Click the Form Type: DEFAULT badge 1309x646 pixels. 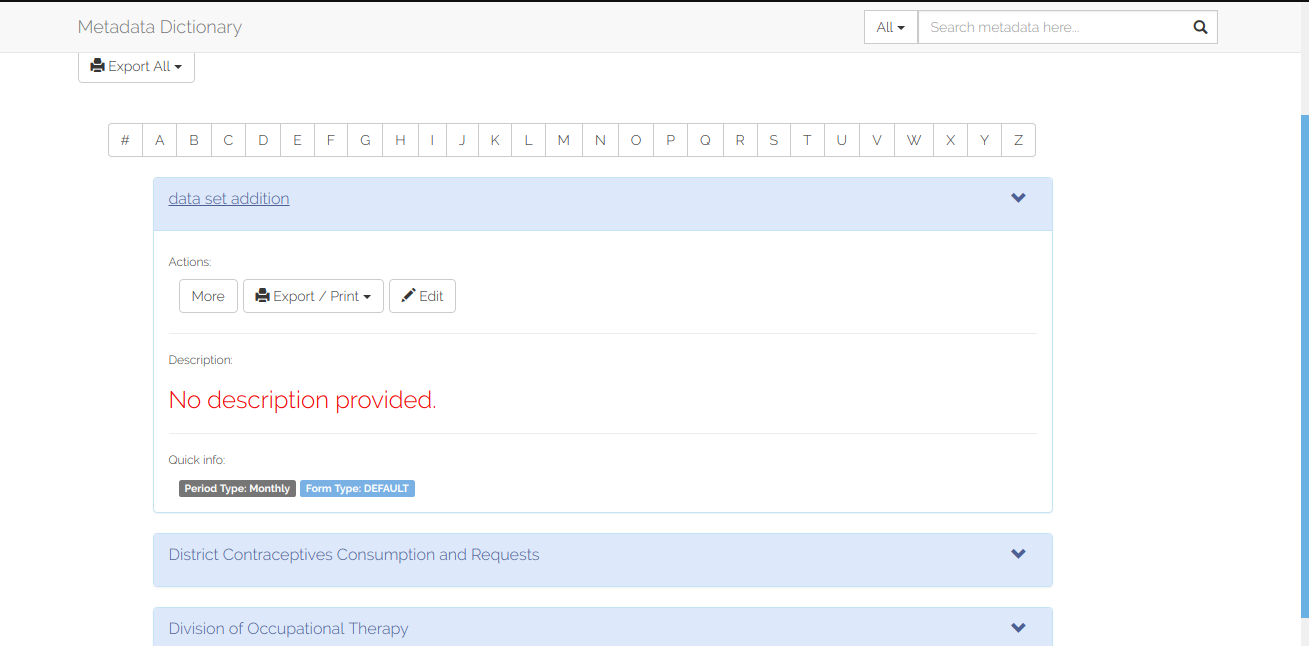point(357,488)
